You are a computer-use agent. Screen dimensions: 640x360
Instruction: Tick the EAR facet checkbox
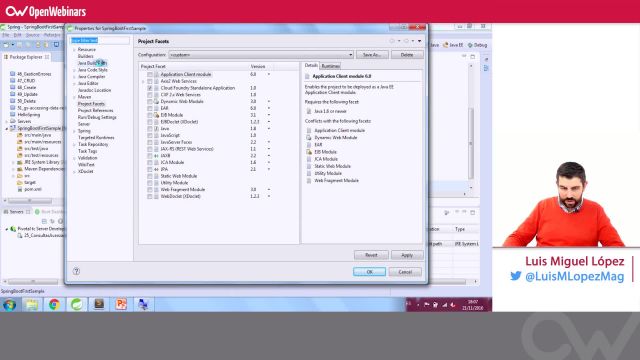click(x=150, y=109)
